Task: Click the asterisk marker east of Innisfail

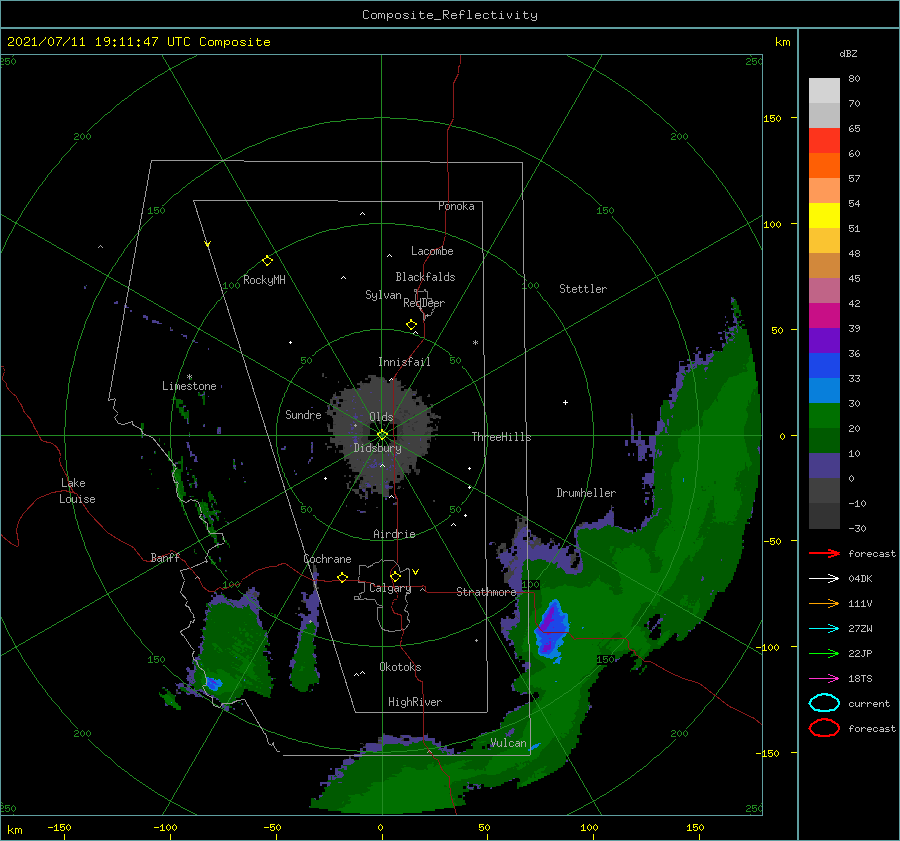Action: tap(475, 343)
